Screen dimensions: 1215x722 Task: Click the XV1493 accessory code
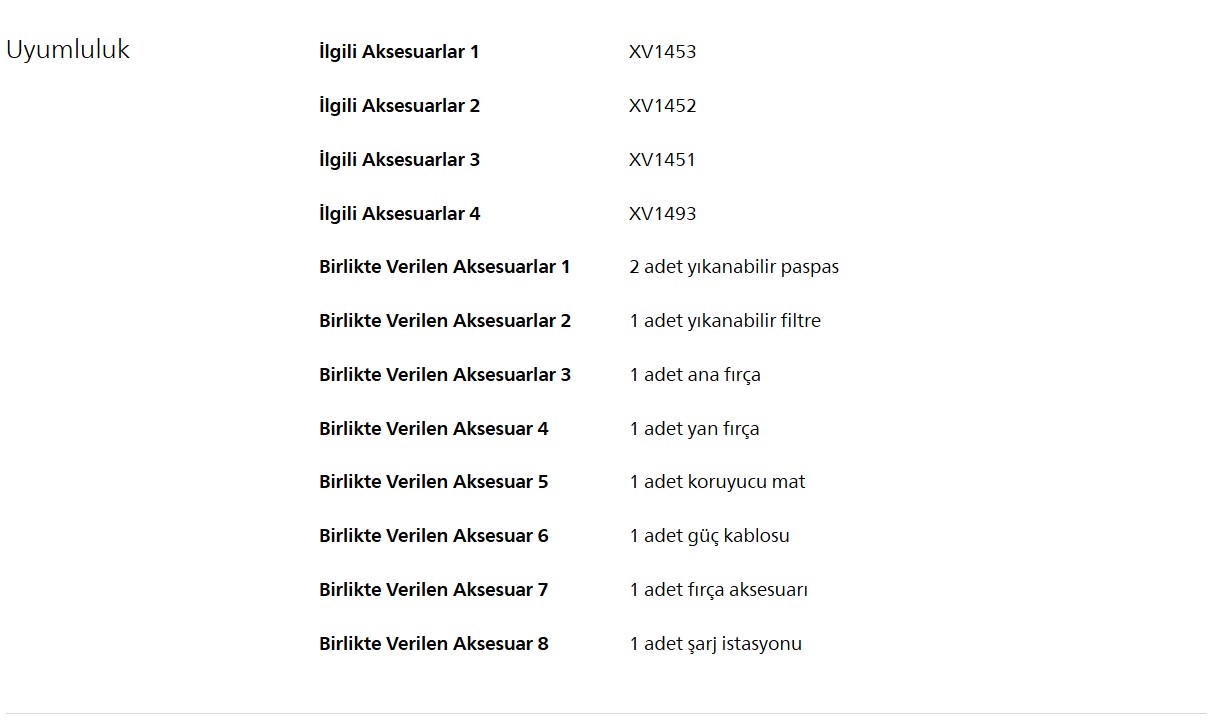(x=662, y=214)
